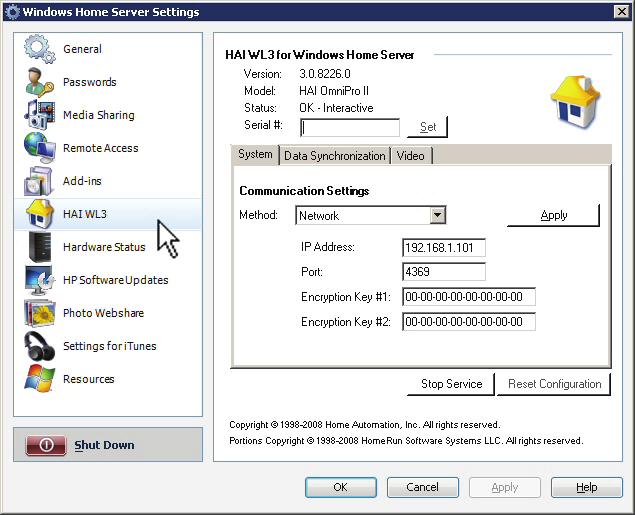Screen dimensions: 635x515
Task: Click the Passwords user-and-key icon
Action: (39, 82)
